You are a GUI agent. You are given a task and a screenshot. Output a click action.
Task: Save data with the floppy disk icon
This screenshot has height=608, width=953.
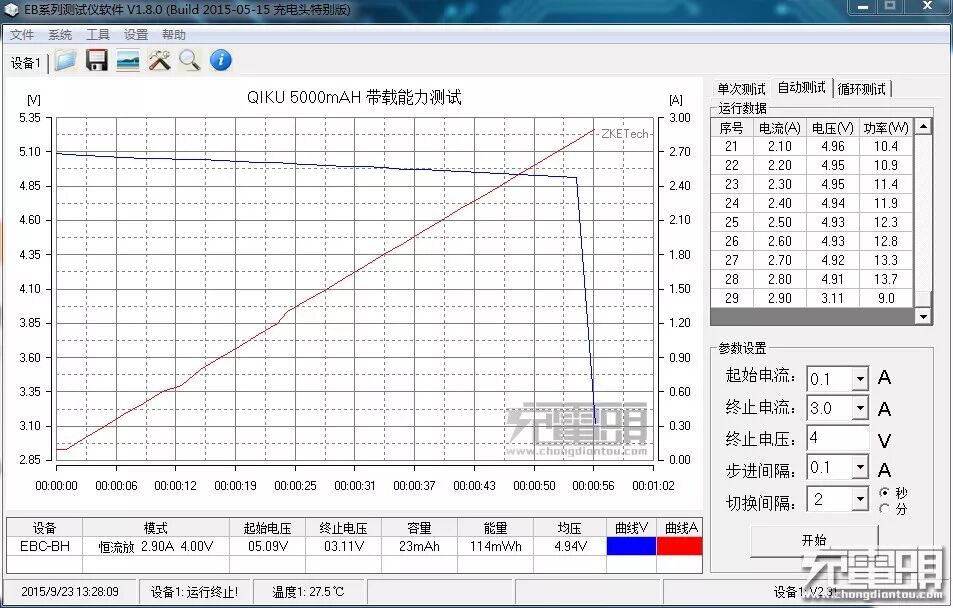click(x=97, y=60)
